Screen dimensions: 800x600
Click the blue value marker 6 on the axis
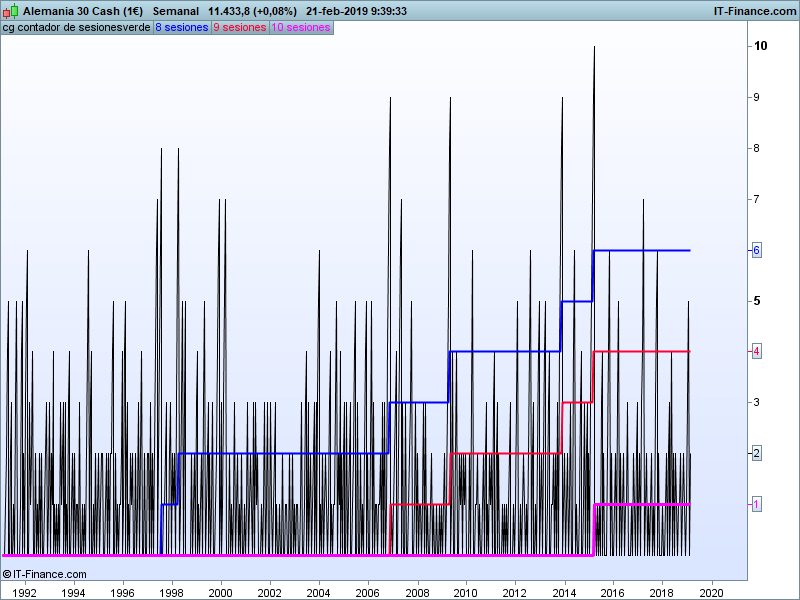click(x=757, y=250)
